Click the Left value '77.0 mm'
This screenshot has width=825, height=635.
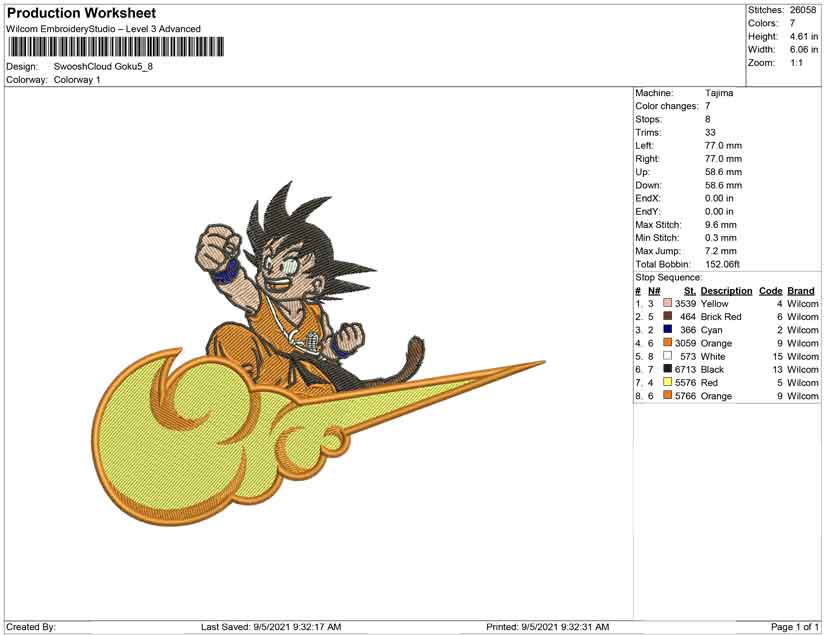coord(723,146)
